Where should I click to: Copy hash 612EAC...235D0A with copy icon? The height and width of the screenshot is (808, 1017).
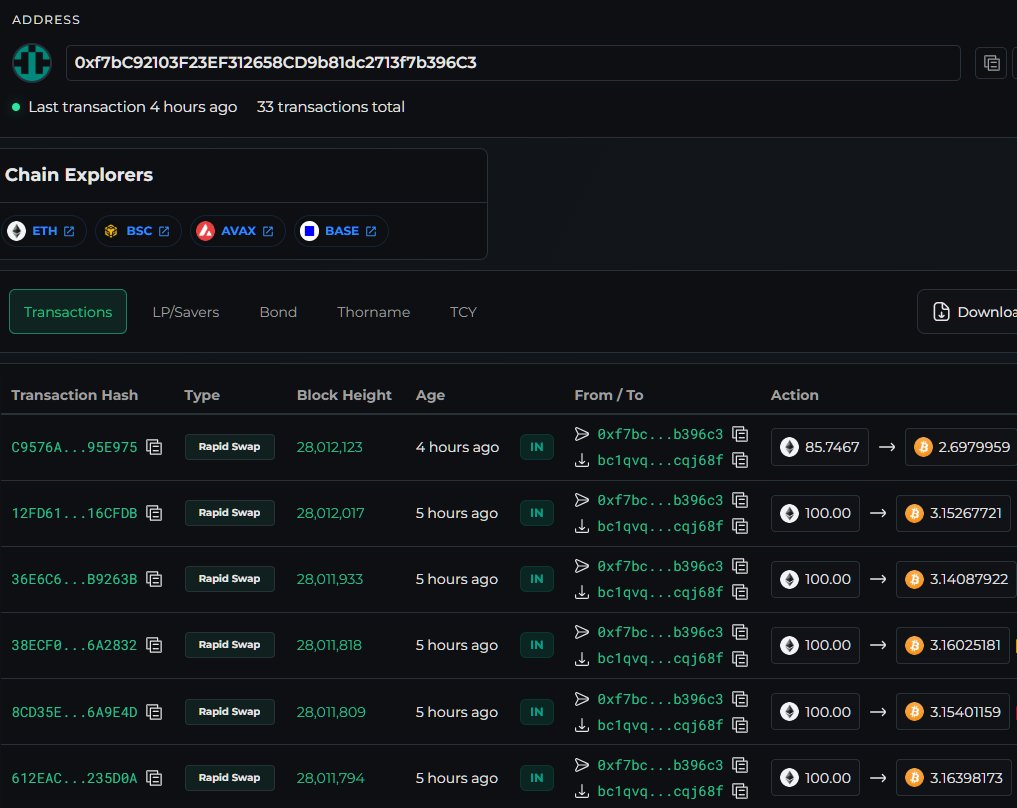154,778
